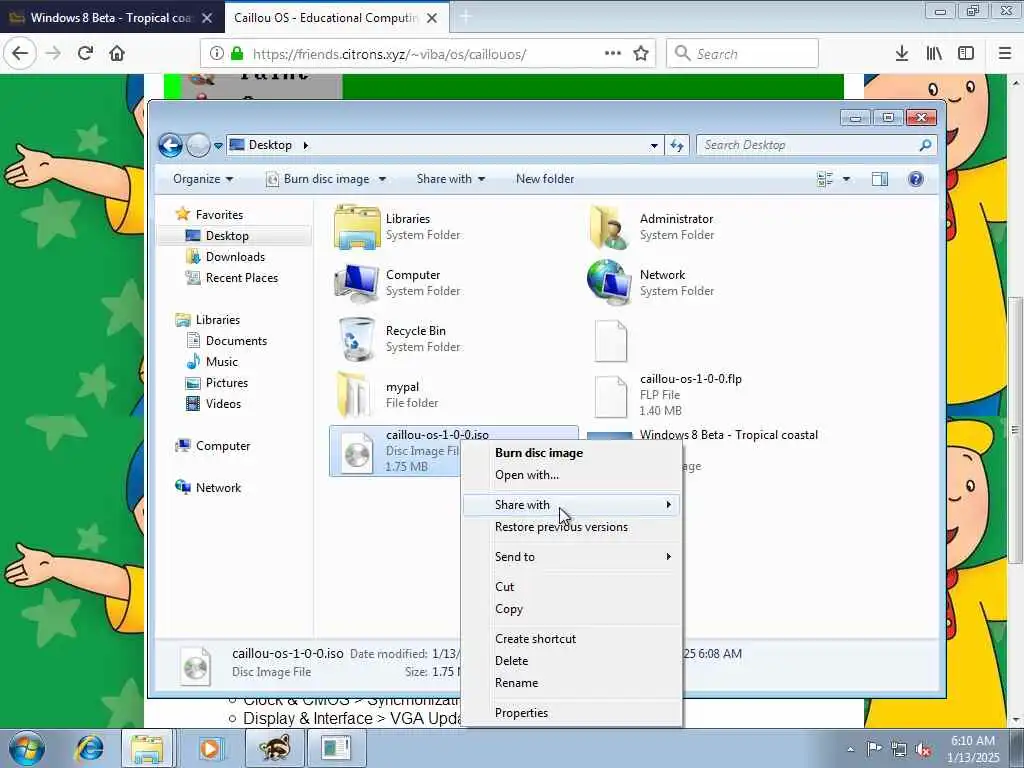
Task: Select the Computer system folder icon
Action: (357, 283)
